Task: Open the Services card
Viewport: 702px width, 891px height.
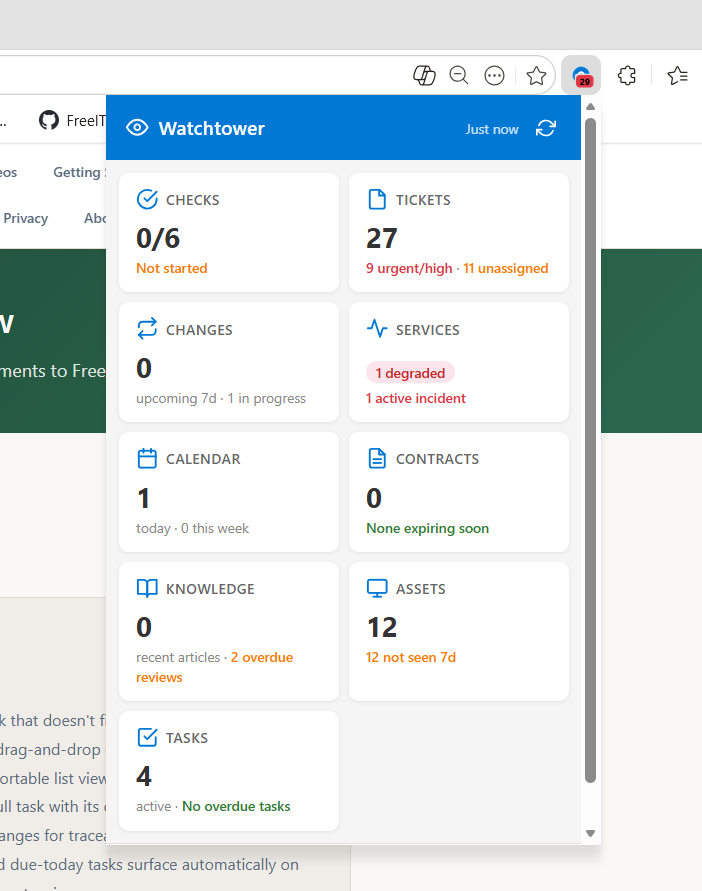Action: [x=459, y=362]
